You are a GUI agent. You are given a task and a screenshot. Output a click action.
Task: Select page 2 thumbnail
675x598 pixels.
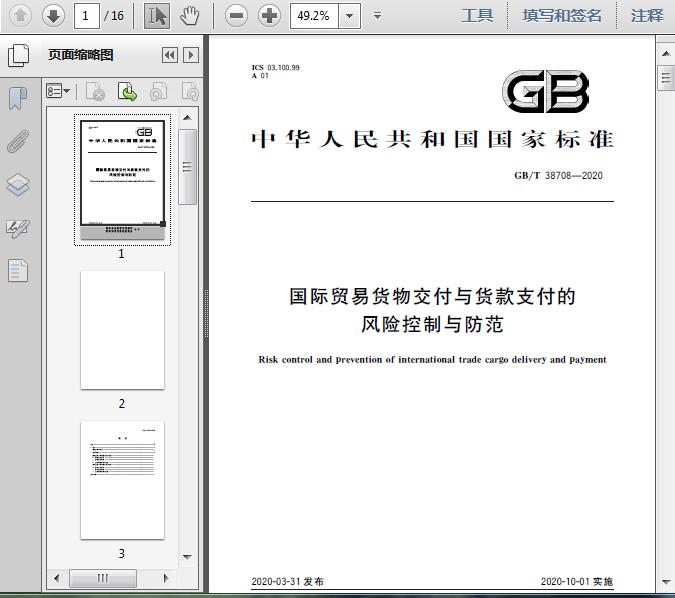coord(122,330)
